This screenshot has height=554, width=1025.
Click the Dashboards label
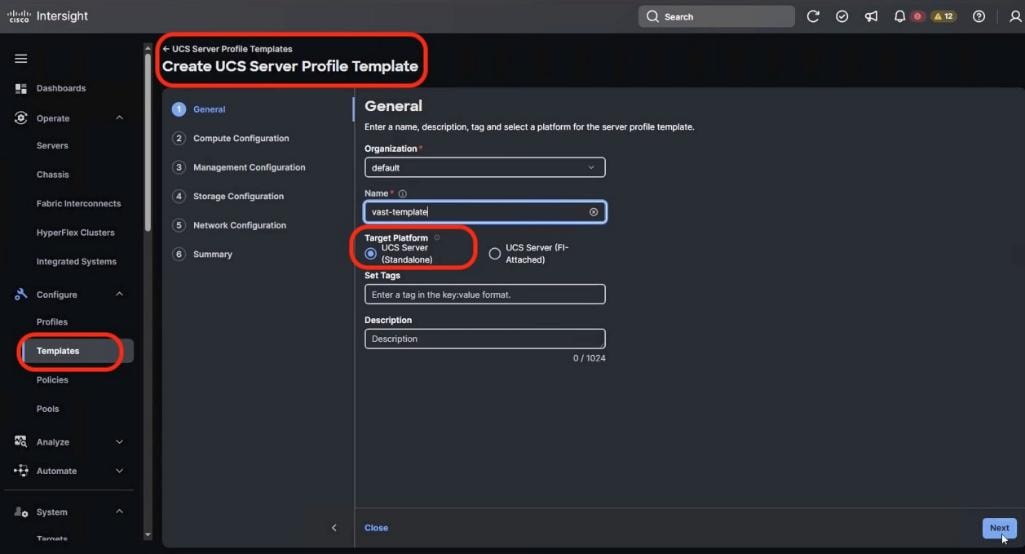tap(61, 88)
